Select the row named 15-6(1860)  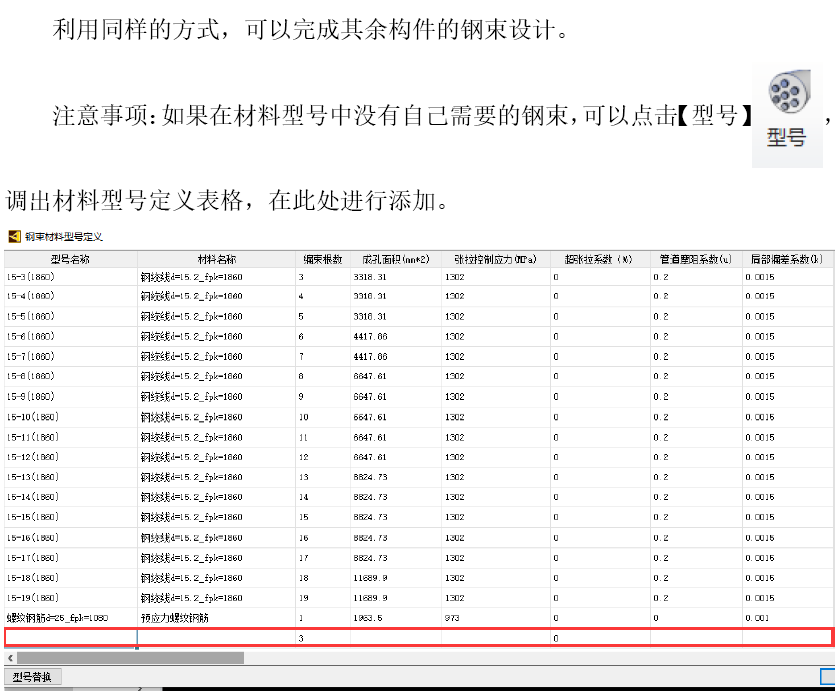pos(419,336)
